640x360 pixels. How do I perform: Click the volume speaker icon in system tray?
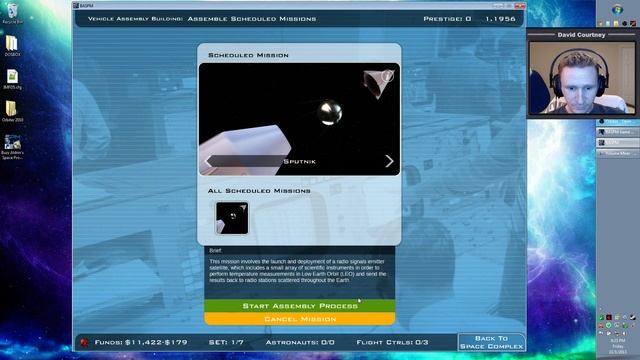click(x=624, y=333)
